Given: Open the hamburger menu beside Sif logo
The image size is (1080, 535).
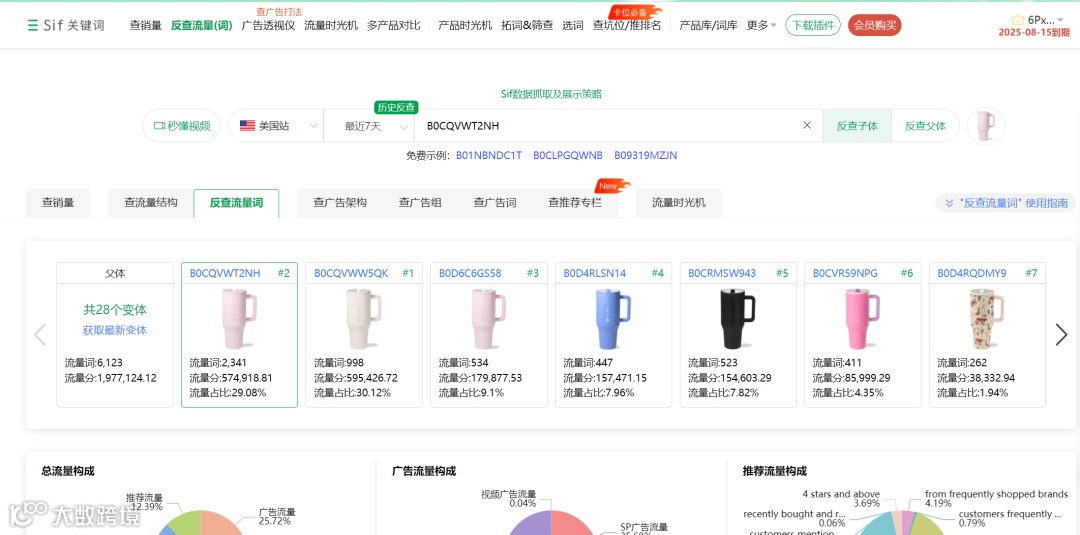Looking at the screenshot, I should click(x=32, y=25).
